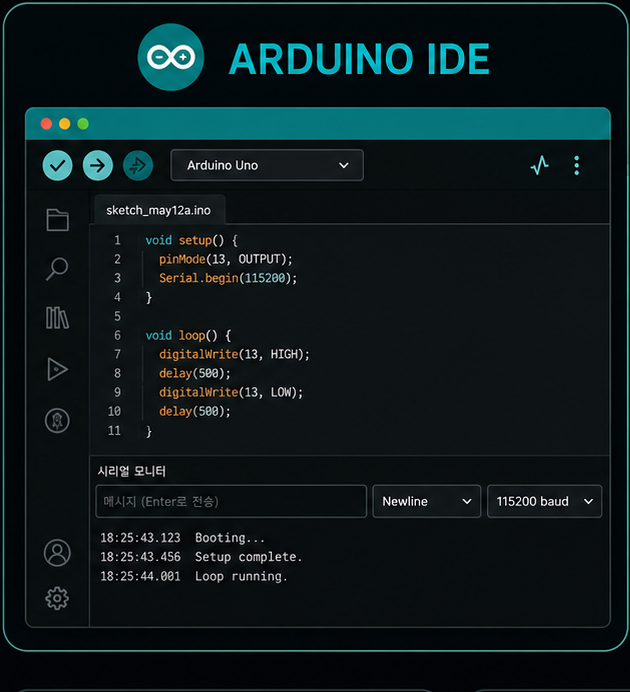Start the debugger from the toolbar
This screenshot has height=692, width=630.
click(138, 165)
